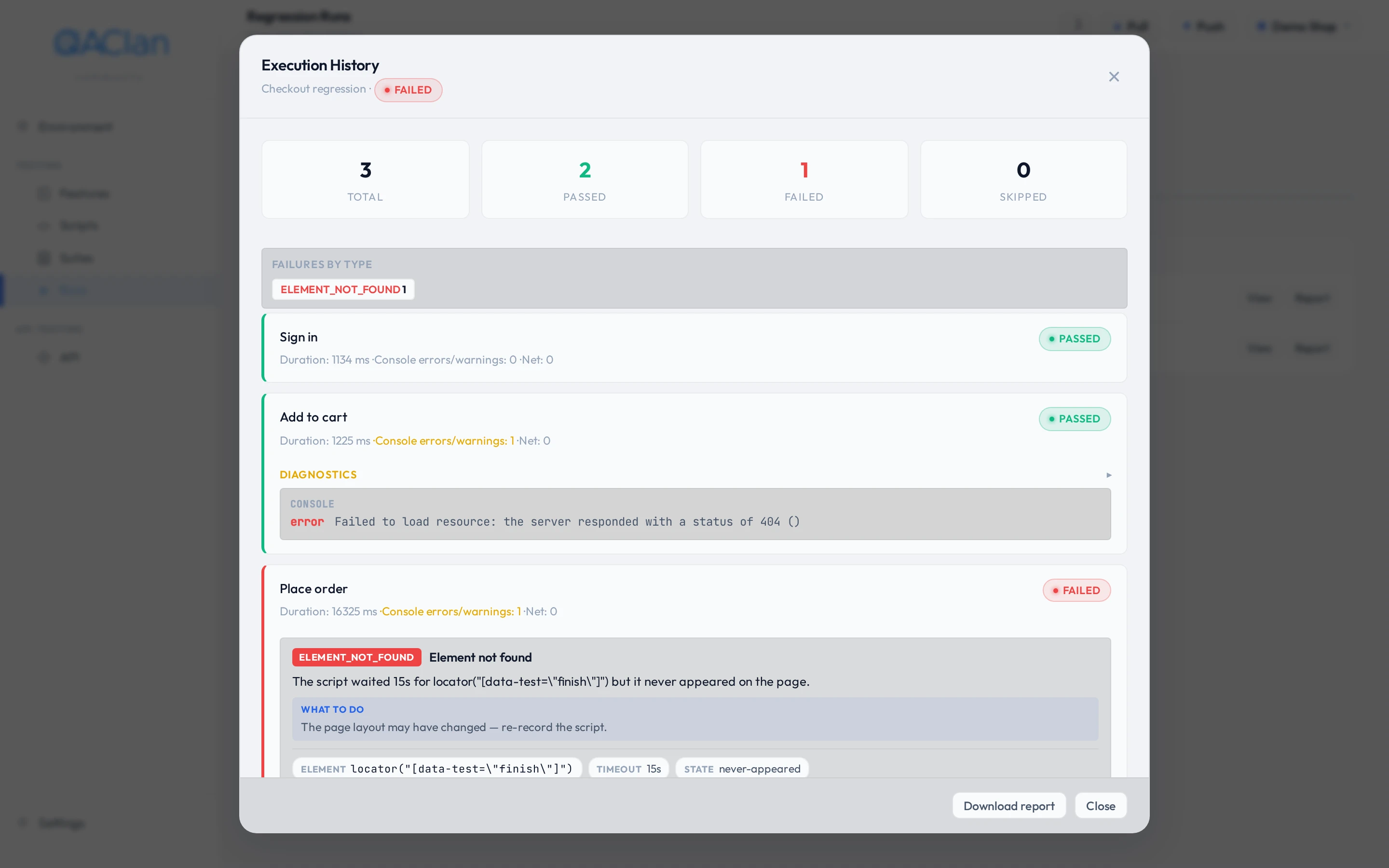Close the Execution History dialog with the X icon
This screenshot has width=1389, height=868.
coord(1114,77)
